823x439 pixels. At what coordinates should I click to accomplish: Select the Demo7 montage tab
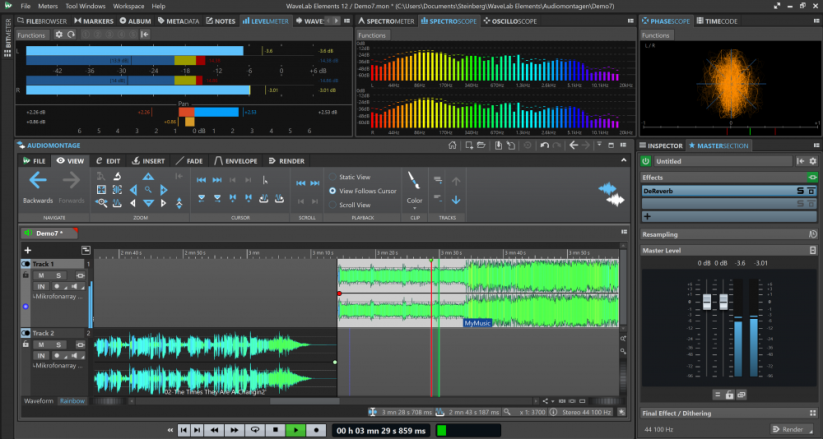(x=49, y=233)
